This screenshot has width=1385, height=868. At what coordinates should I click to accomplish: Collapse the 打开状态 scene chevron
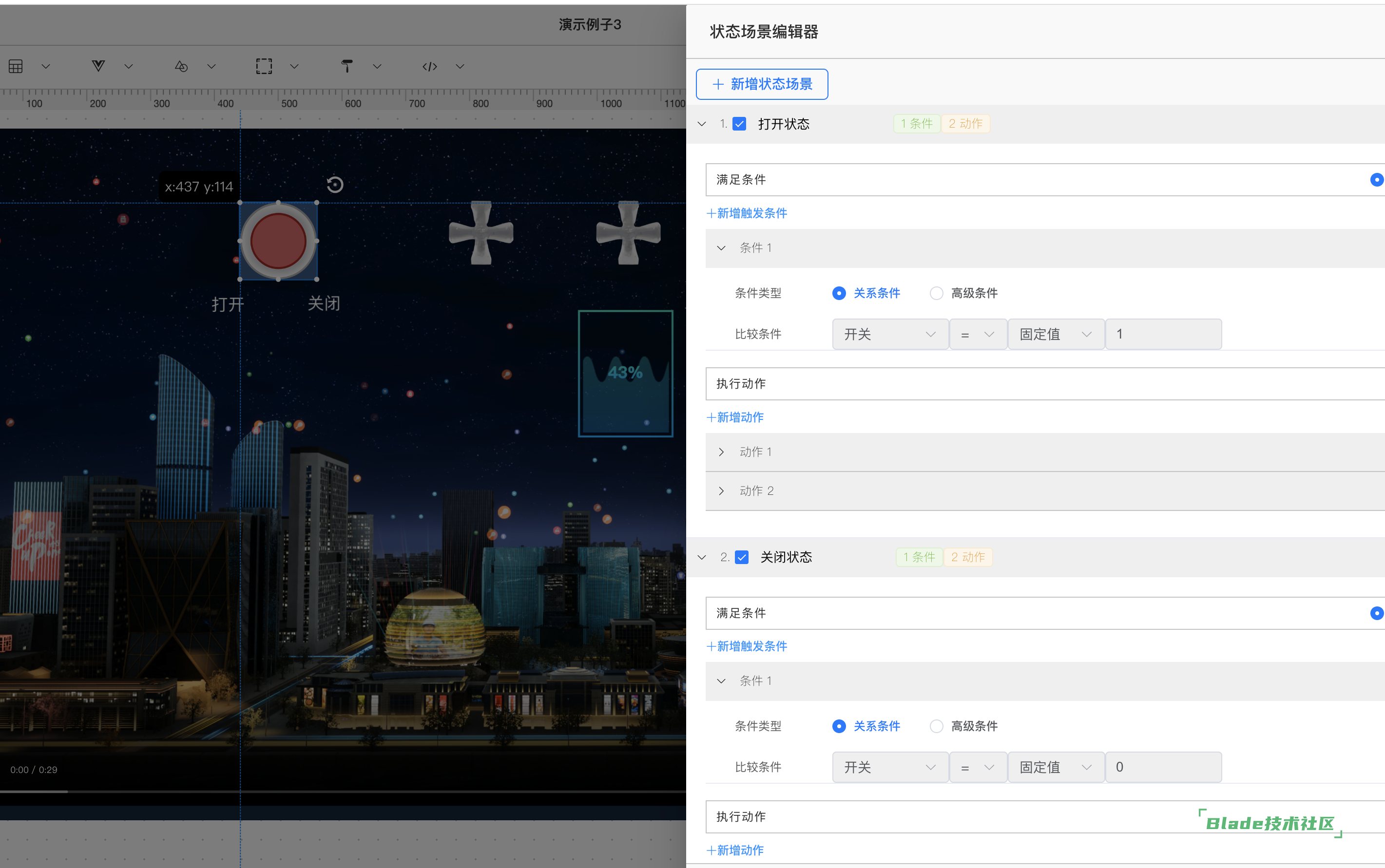tap(702, 124)
